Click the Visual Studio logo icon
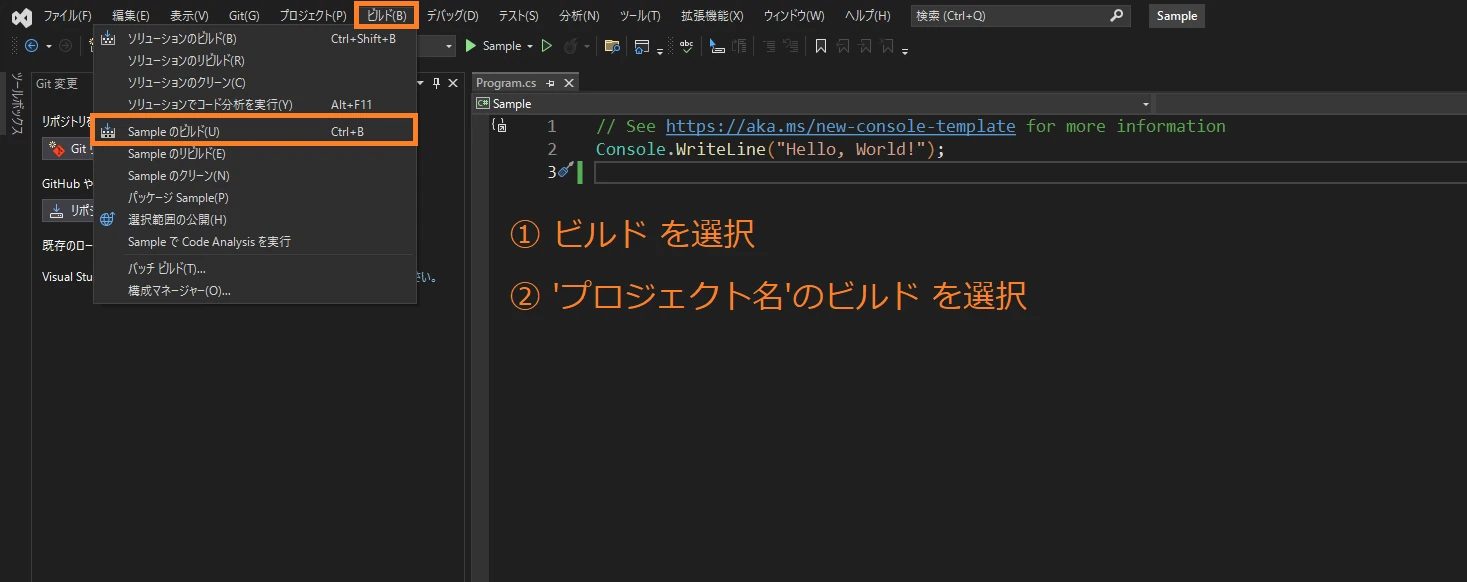This screenshot has height=582, width=1467. point(21,17)
